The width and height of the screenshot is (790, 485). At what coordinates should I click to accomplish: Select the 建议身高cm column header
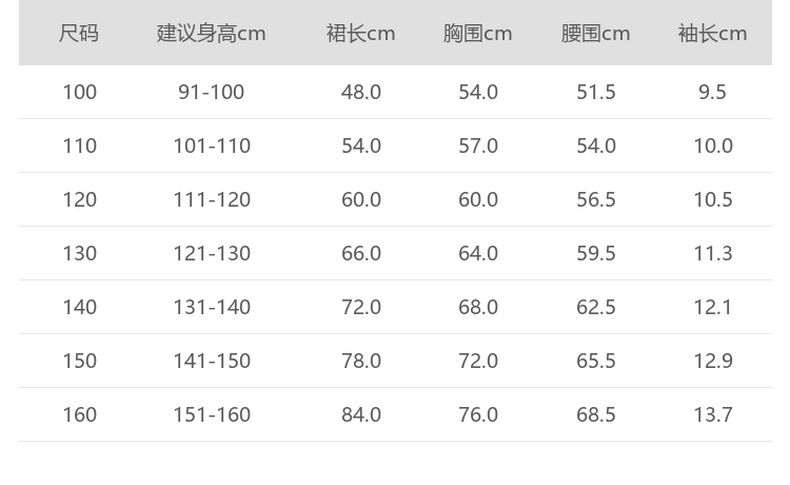(x=211, y=33)
